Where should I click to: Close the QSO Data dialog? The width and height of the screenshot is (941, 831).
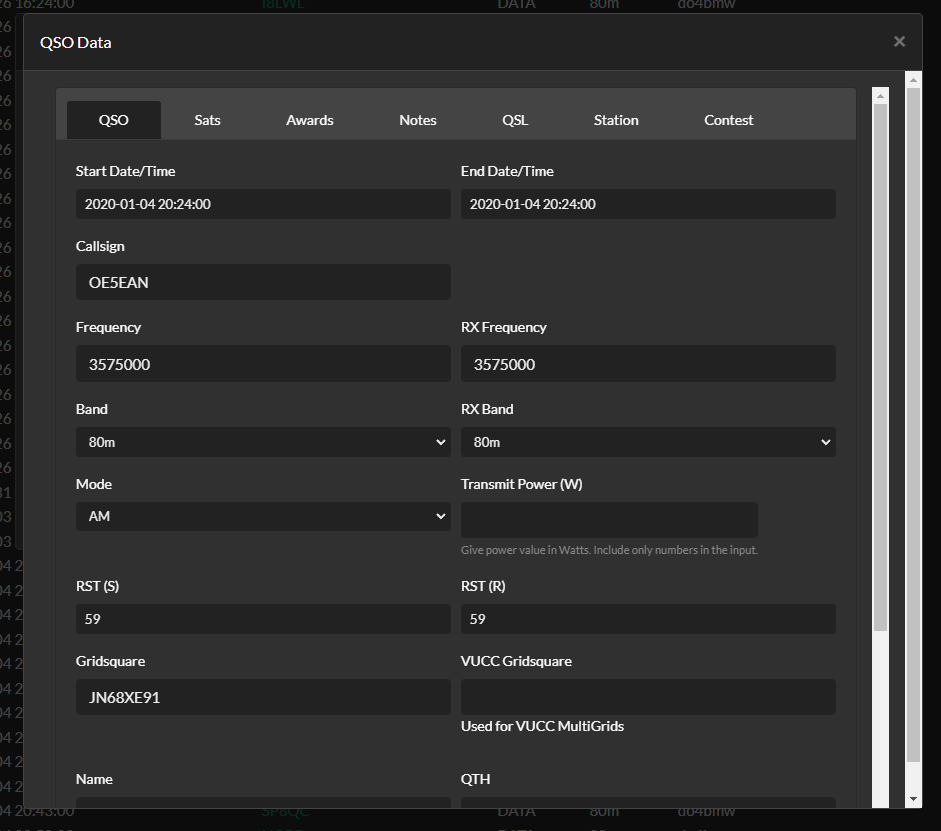pos(898,41)
